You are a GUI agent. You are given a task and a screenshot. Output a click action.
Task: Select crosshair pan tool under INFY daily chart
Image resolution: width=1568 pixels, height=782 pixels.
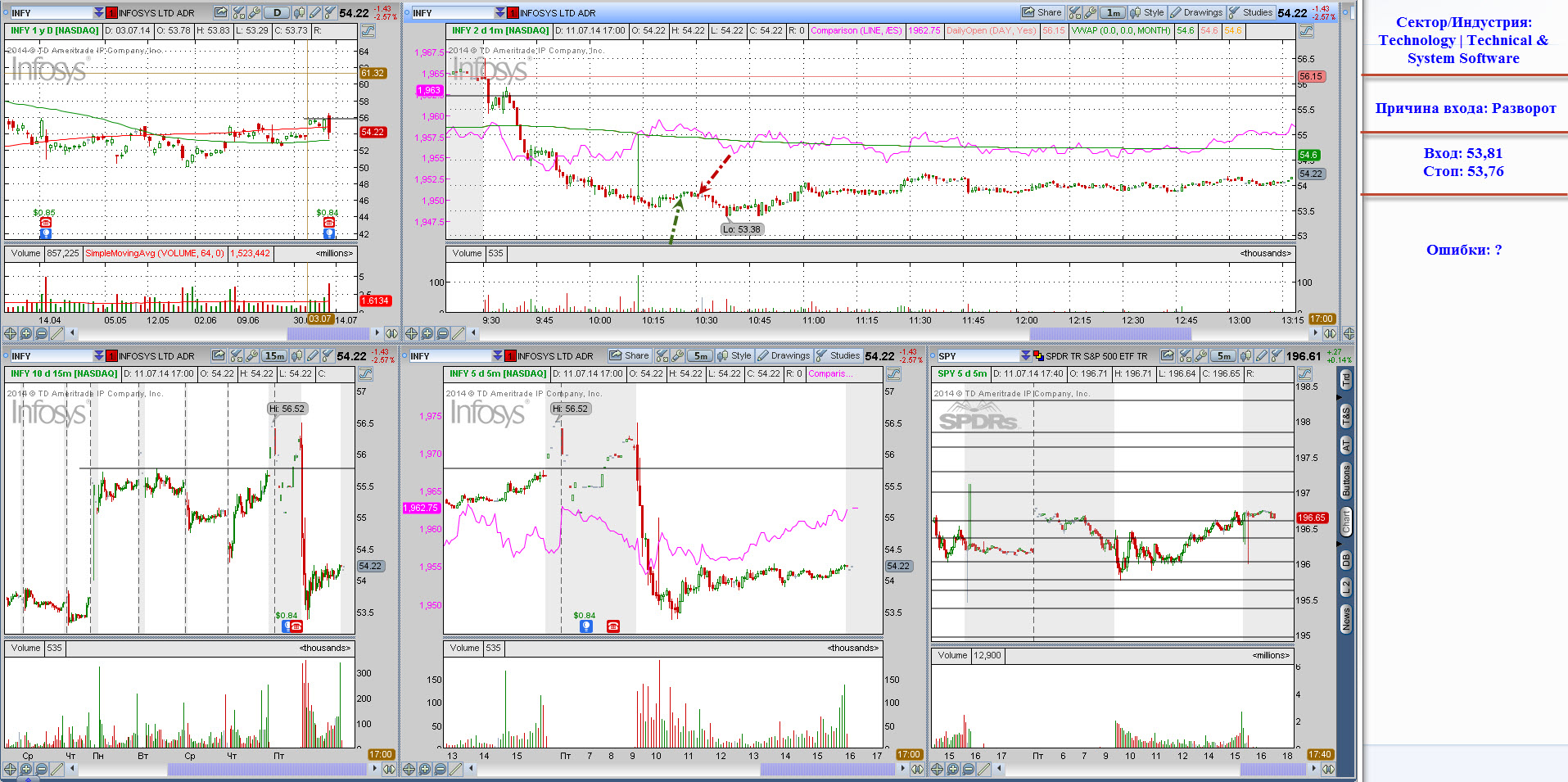pyautogui.click(x=10, y=333)
